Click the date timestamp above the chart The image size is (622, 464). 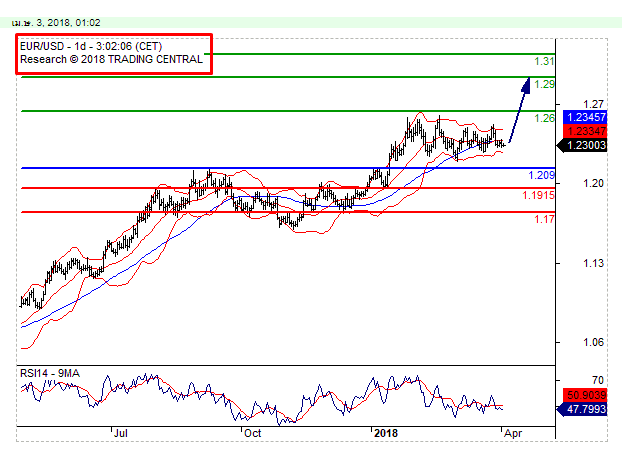[57, 21]
